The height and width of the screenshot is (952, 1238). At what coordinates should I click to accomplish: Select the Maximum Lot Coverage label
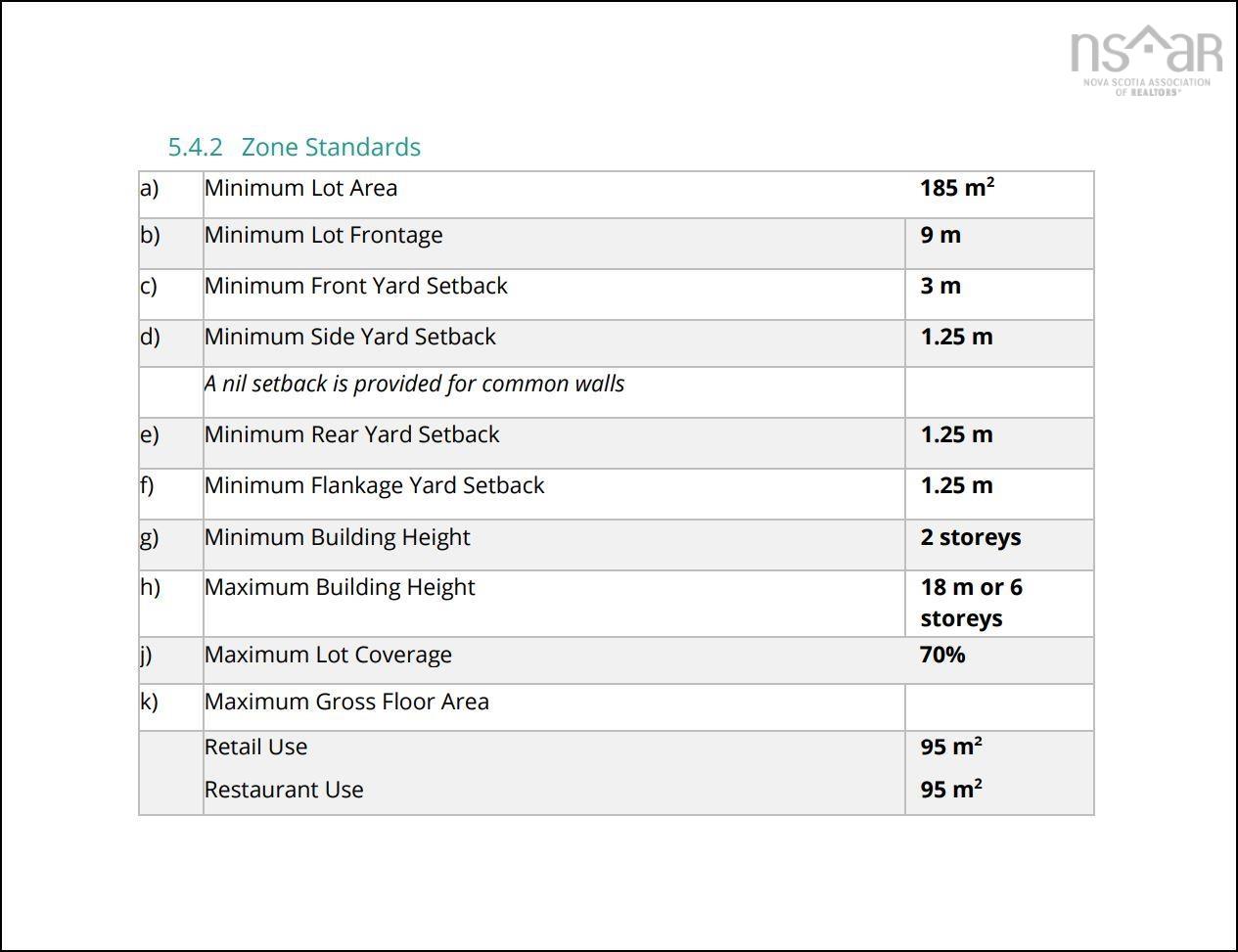[328, 655]
